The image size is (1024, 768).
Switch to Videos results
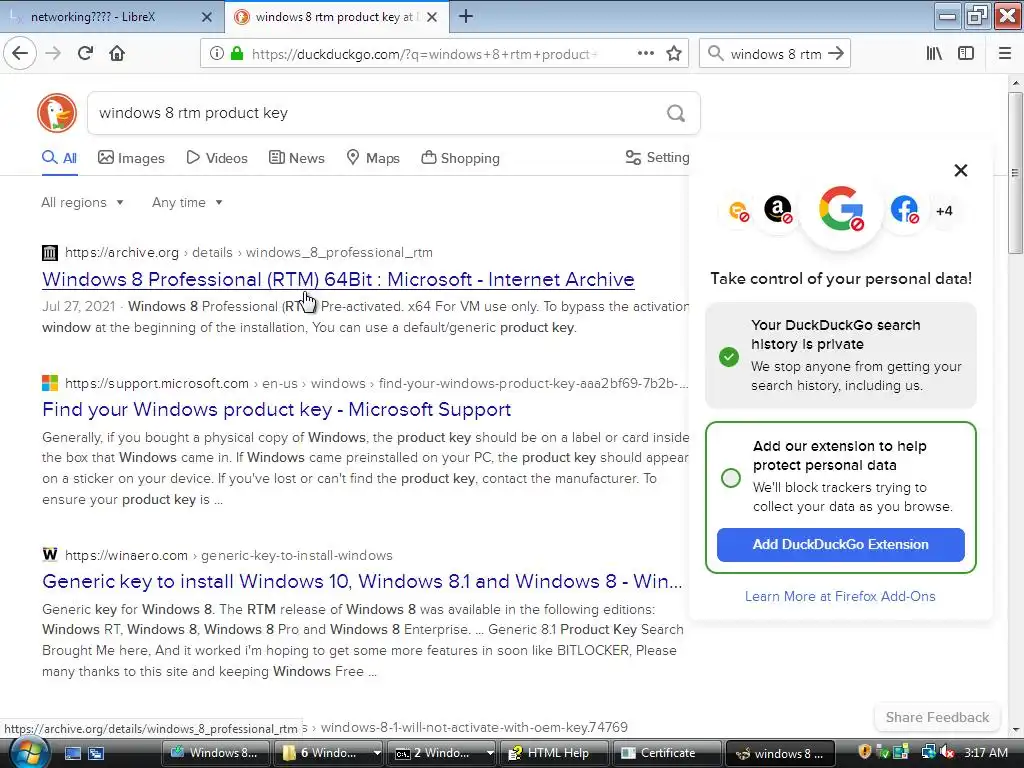[x=217, y=158]
